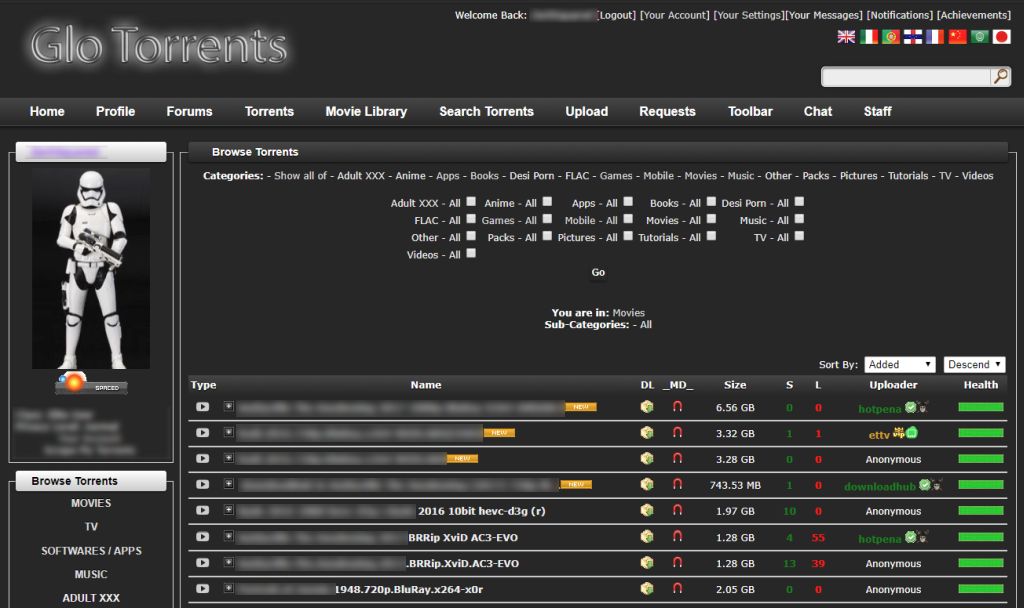Screen dimensions: 1024x608
Task: Click the Logout link at the top
Action: click(616, 15)
